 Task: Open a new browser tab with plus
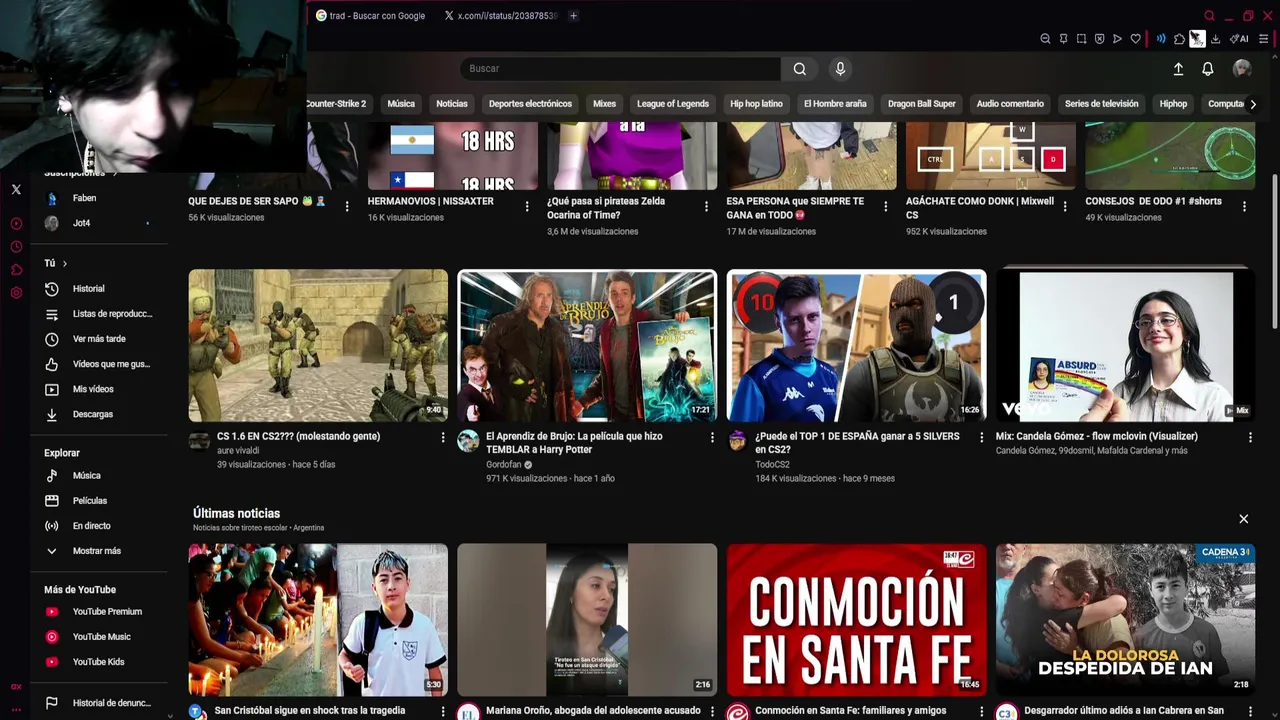[573, 16]
